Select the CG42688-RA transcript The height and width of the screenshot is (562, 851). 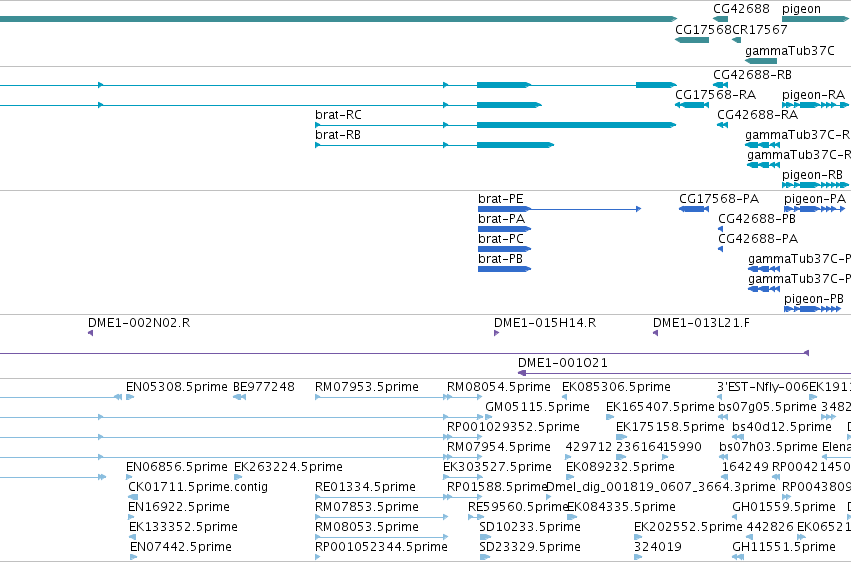click(x=722, y=125)
